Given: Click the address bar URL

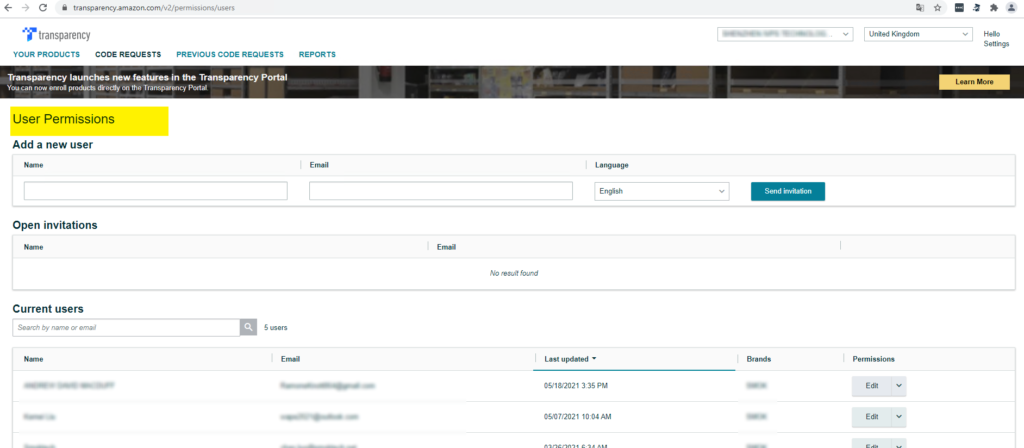Looking at the screenshot, I should [x=152, y=8].
